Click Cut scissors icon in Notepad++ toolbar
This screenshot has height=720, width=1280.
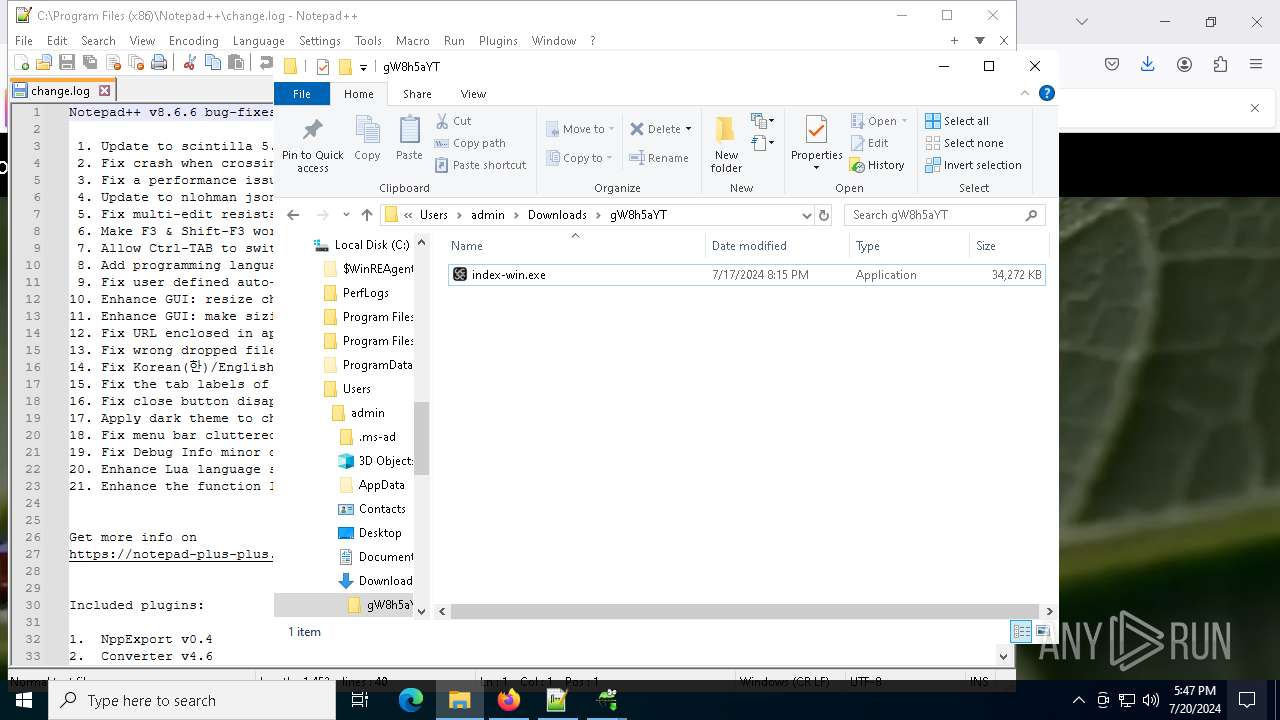click(x=189, y=63)
